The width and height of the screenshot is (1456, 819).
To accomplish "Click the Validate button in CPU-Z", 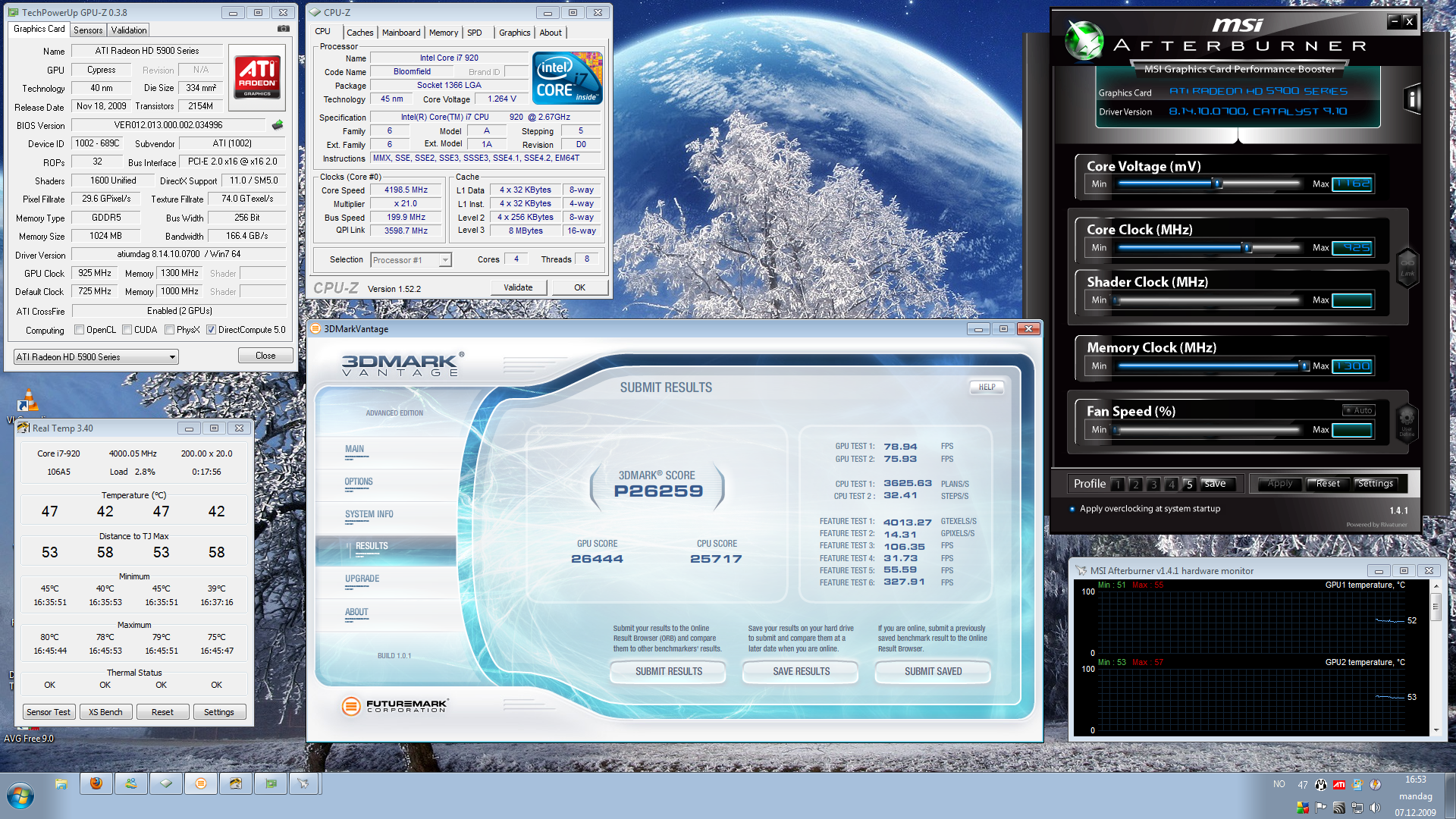I will pos(518,287).
